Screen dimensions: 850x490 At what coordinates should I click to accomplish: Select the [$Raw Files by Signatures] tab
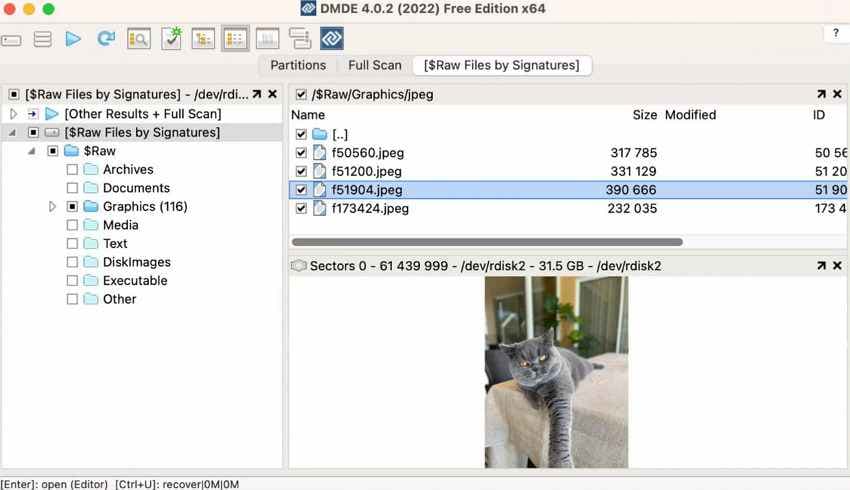coord(502,65)
